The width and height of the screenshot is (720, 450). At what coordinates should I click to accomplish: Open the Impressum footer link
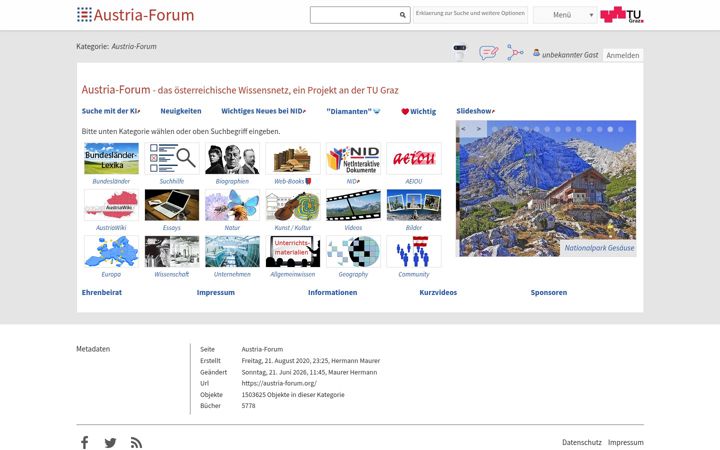626,442
